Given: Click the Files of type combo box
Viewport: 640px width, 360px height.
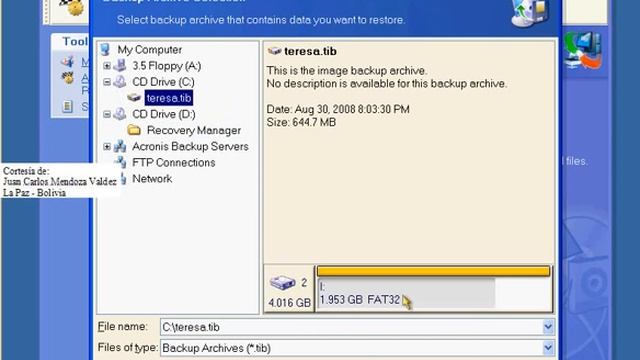Looking at the screenshot, I should pos(357,348).
